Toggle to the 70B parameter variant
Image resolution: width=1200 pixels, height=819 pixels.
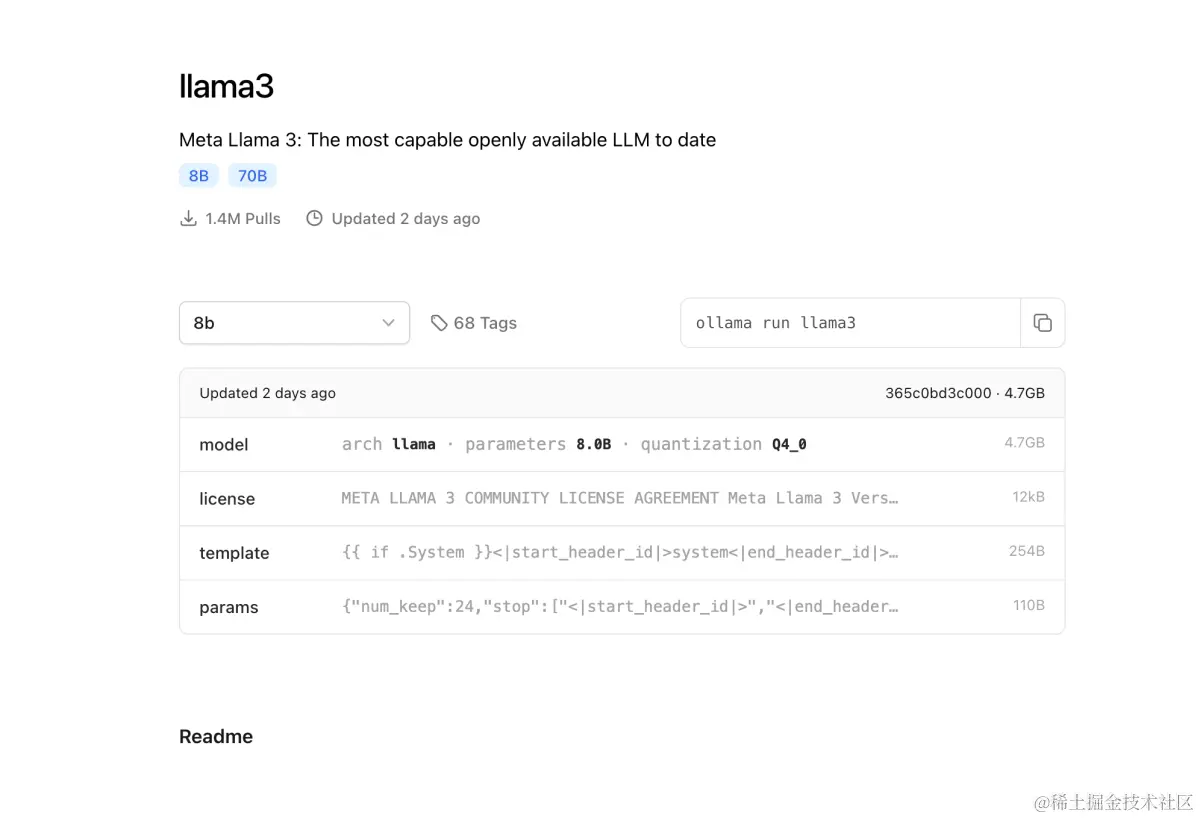[x=252, y=175]
